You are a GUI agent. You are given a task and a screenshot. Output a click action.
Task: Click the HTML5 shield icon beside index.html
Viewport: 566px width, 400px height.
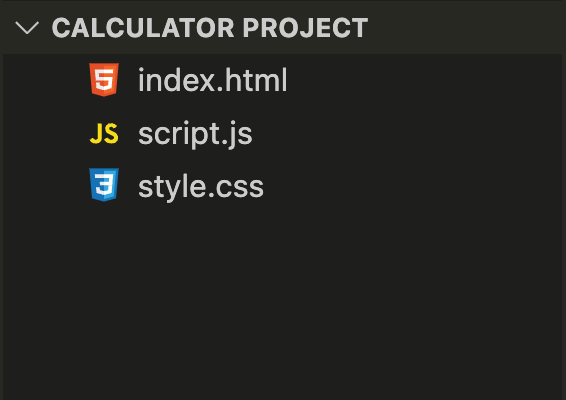point(104,80)
